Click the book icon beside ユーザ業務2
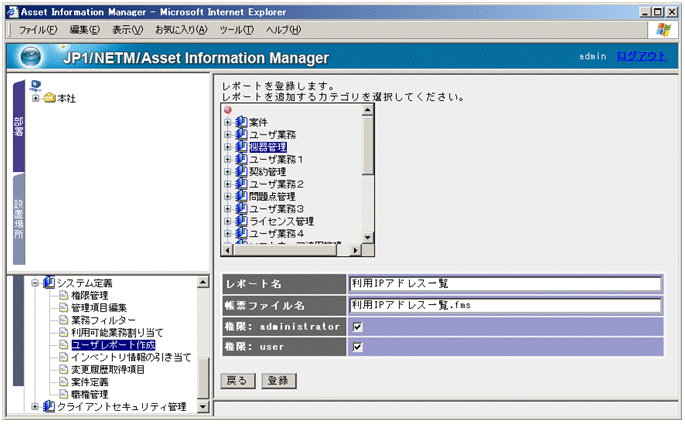Image resolution: width=685 pixels, height=424 pixels. 241,184
